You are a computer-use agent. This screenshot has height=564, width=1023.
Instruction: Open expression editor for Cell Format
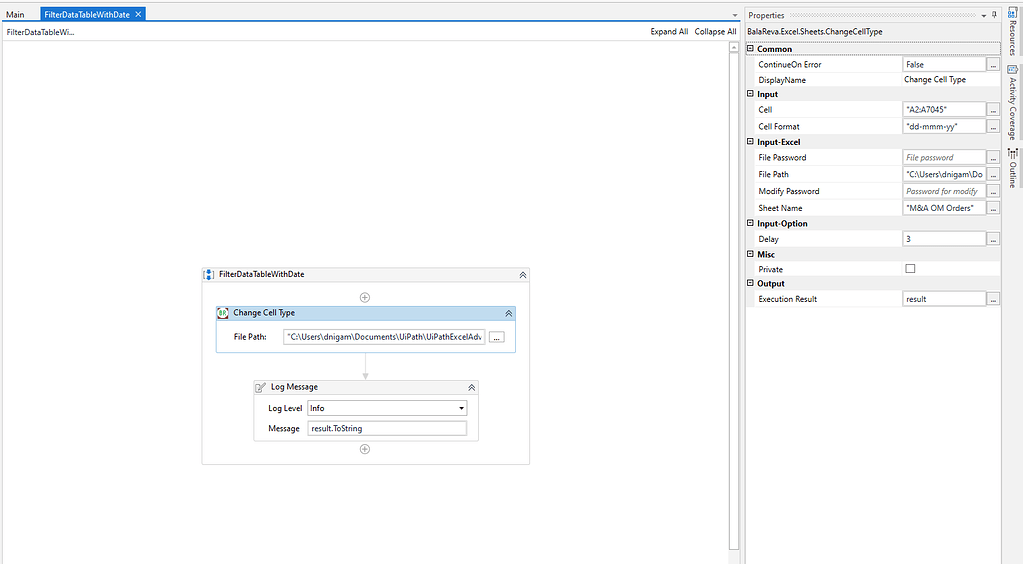[993, 127]
